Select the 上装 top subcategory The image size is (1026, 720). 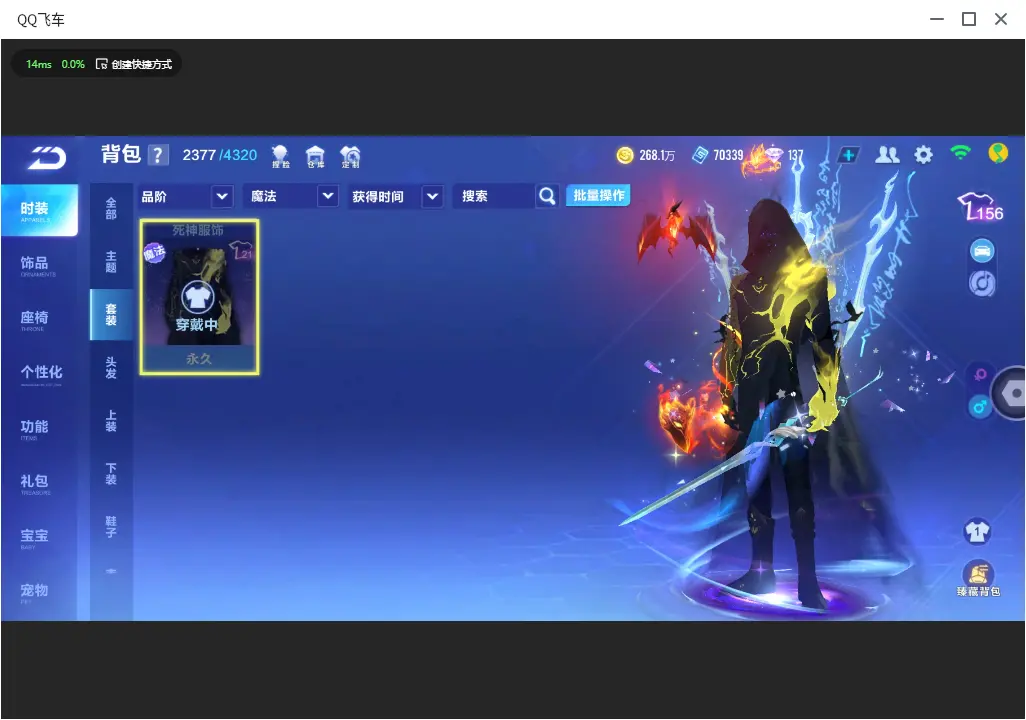coord(111,421)
